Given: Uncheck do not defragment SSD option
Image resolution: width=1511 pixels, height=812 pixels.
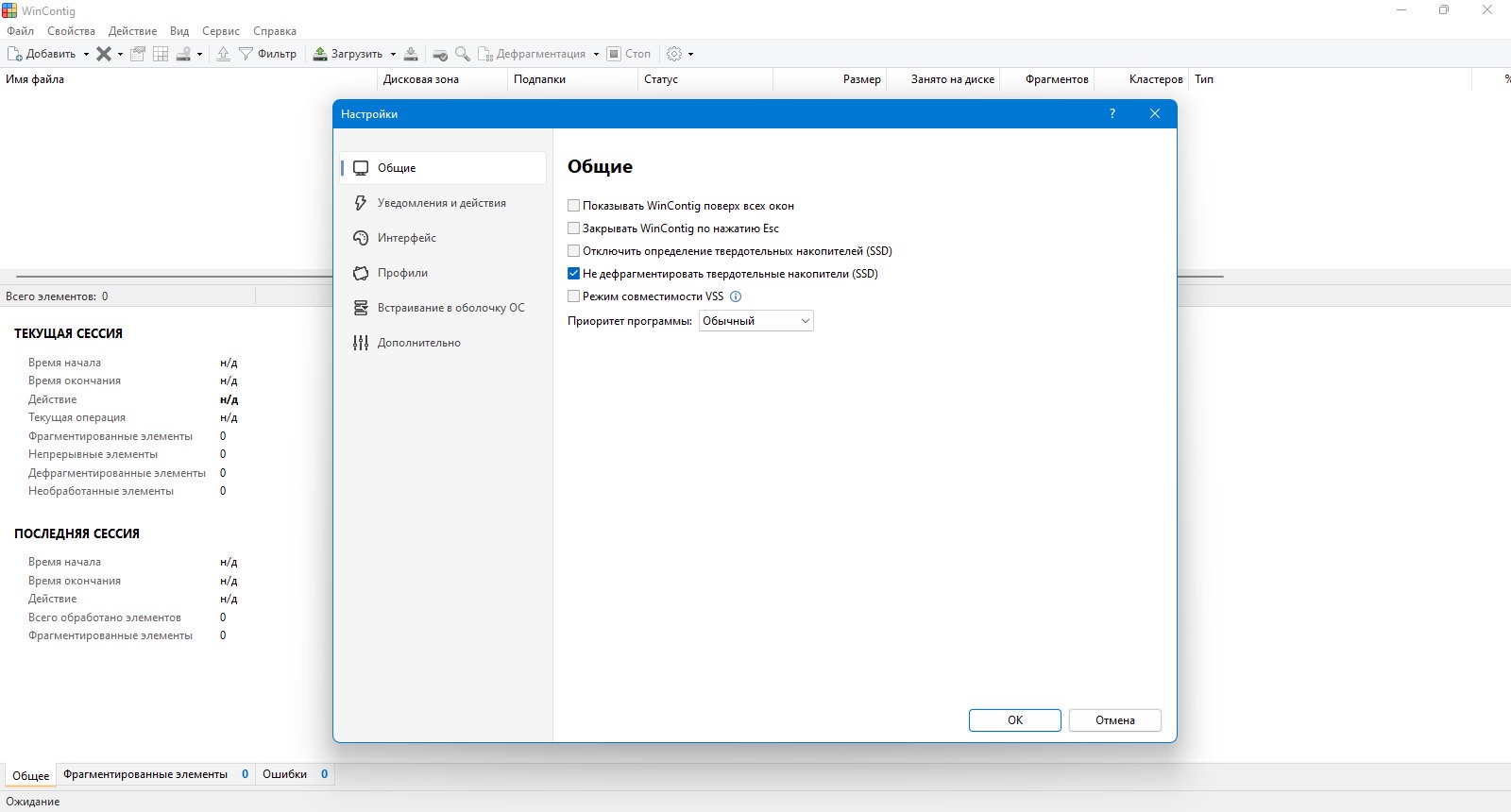Looking at the screenshot, I should click(573, 274).
